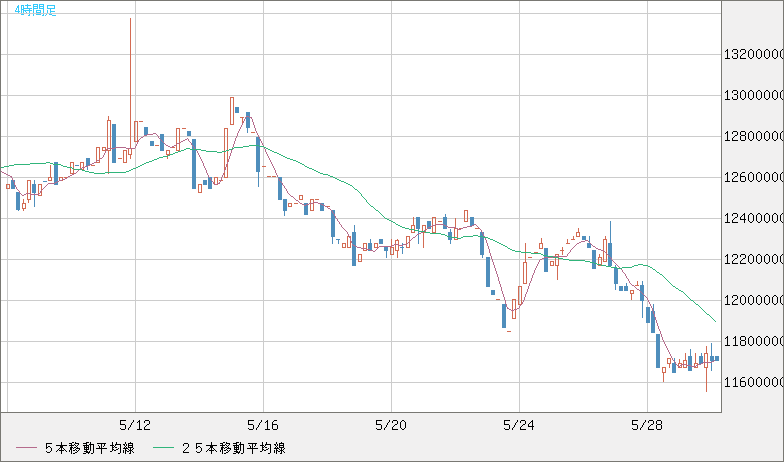Click the 13200000 price axis label
Screen dimensions: 784x462
point(754,54)
